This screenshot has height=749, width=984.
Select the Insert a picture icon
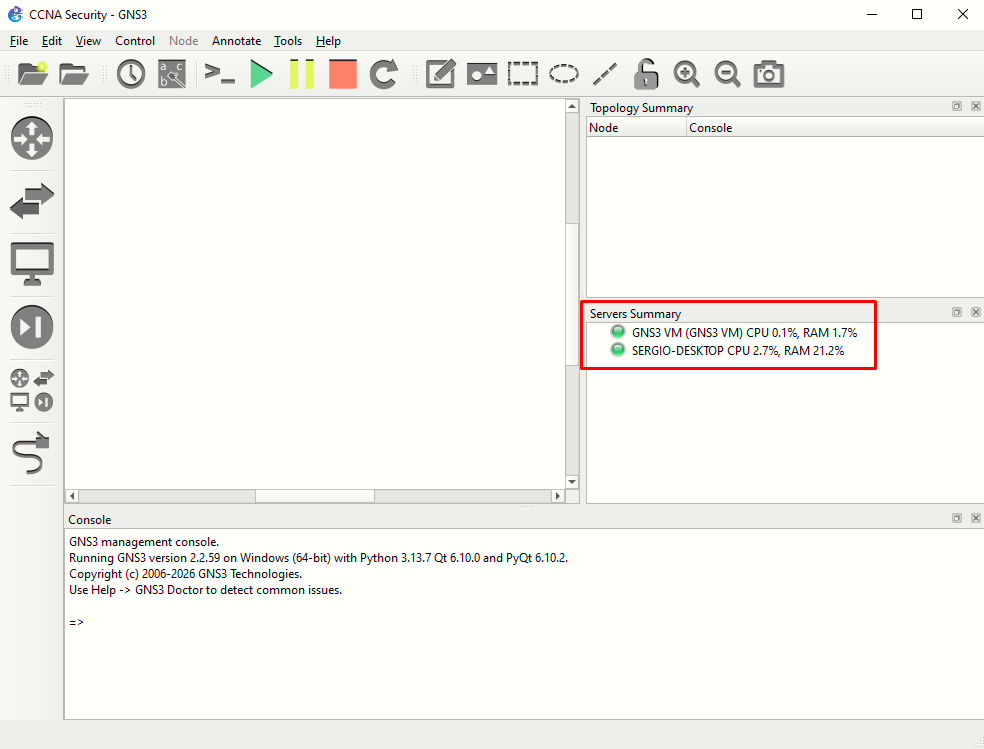[x=482, y=74]
